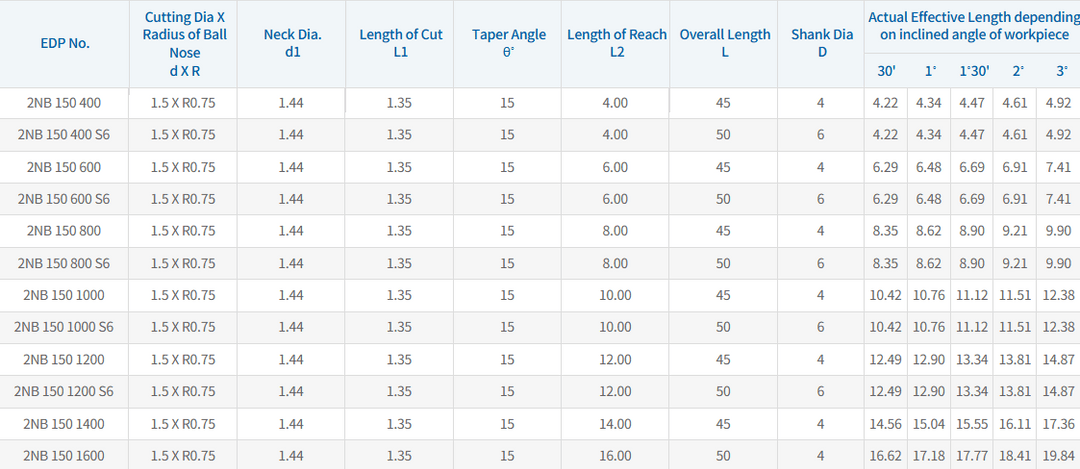Screen dimensions: 1080x469
Task: Select the Taper Angle column header
Action: (508, 43)
